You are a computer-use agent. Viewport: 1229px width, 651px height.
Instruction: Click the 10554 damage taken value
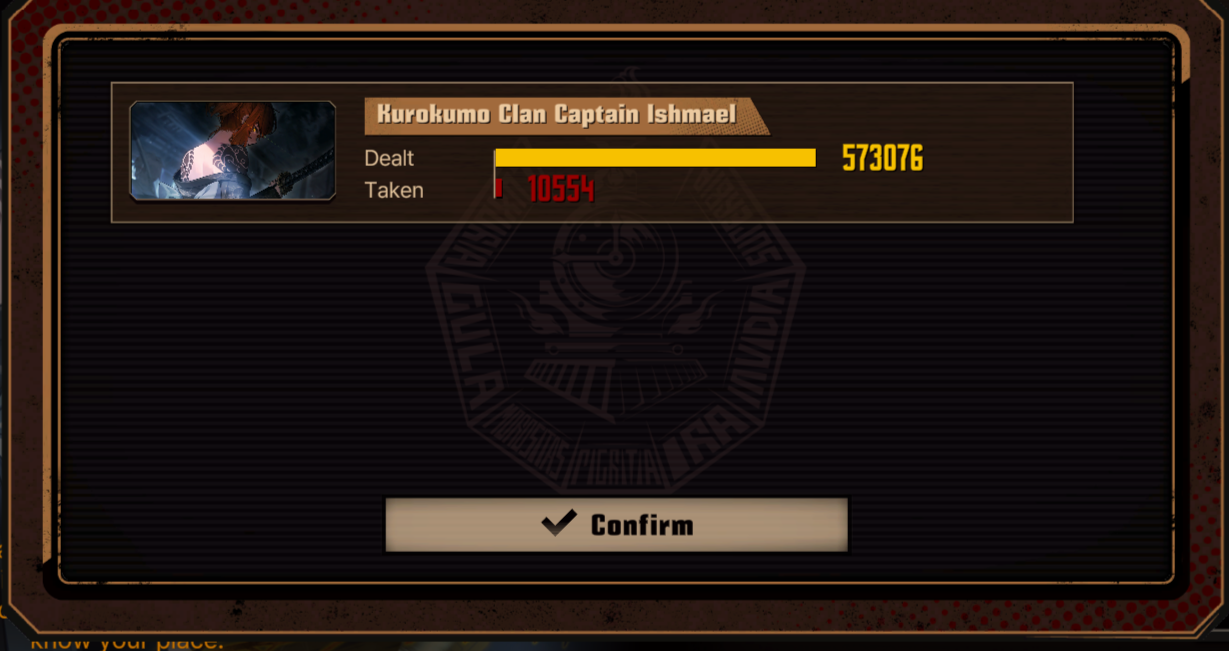click(561, 189)
